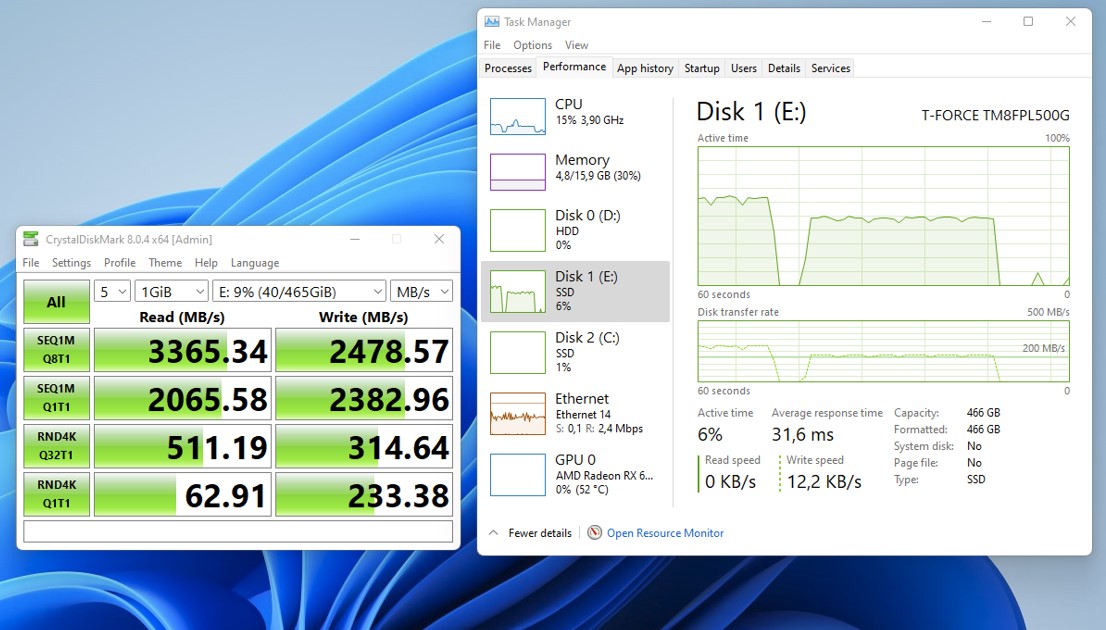Run the RND4K Q32T1 benchmark

click(x=56, y=446)
